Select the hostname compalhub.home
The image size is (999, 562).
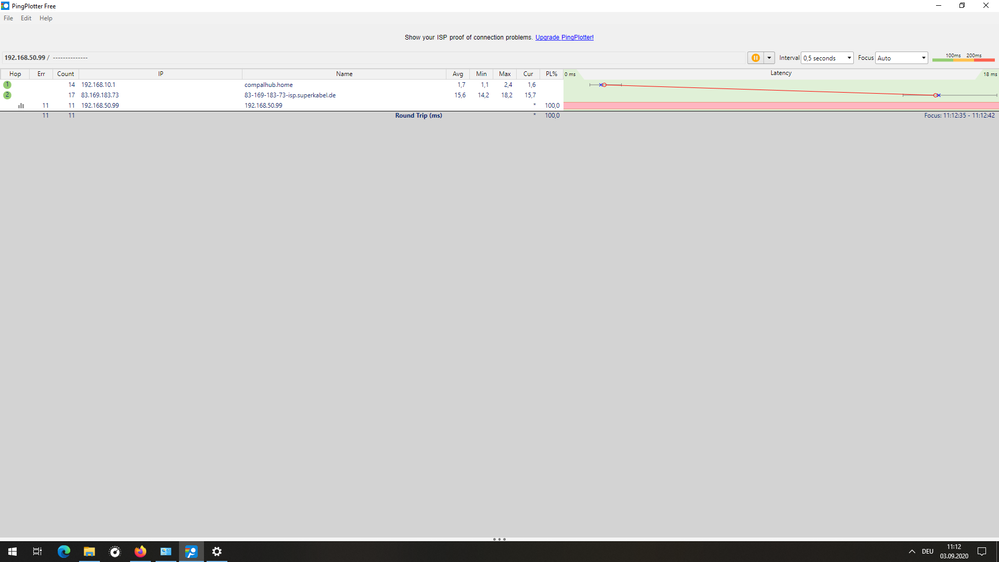click(x=269, y=85)
